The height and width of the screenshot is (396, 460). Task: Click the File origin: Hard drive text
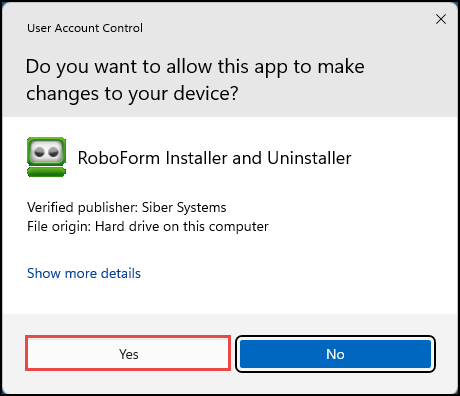pos(148,227)
